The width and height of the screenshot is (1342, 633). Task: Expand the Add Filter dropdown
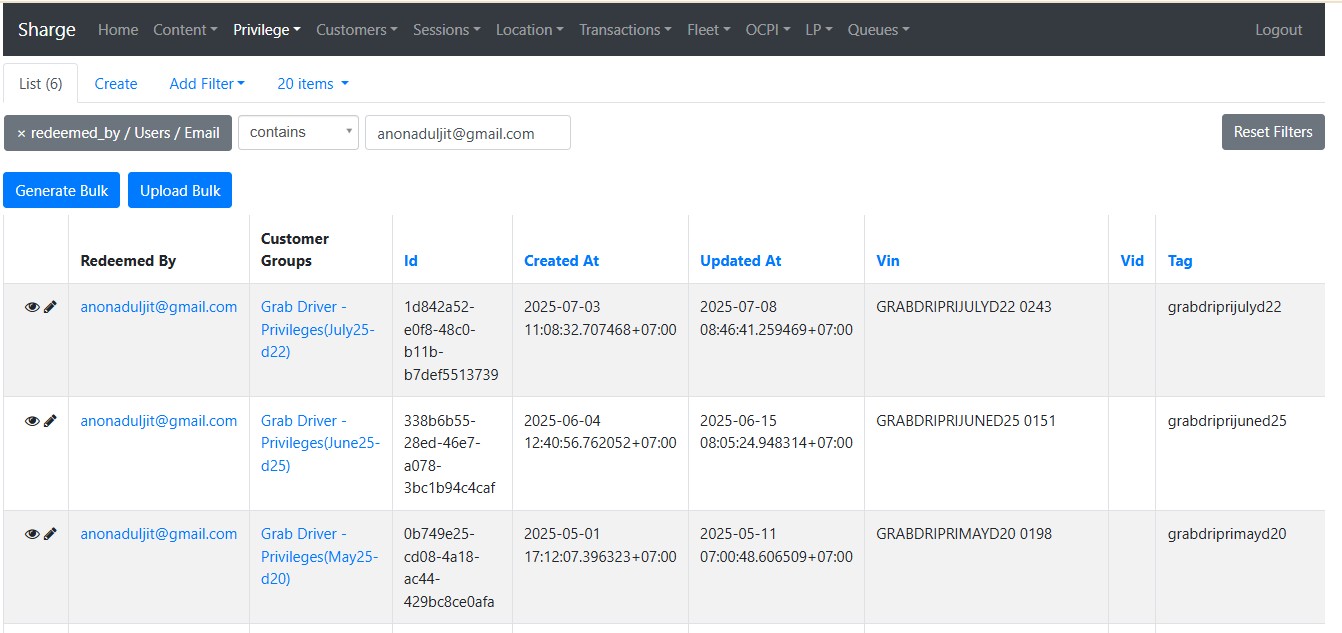(206, 84)
